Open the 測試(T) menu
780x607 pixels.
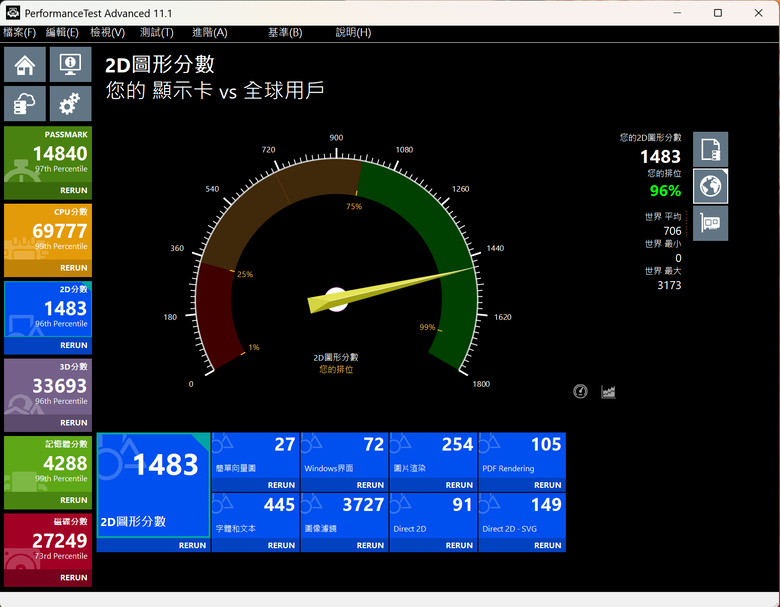click(157, 33)
